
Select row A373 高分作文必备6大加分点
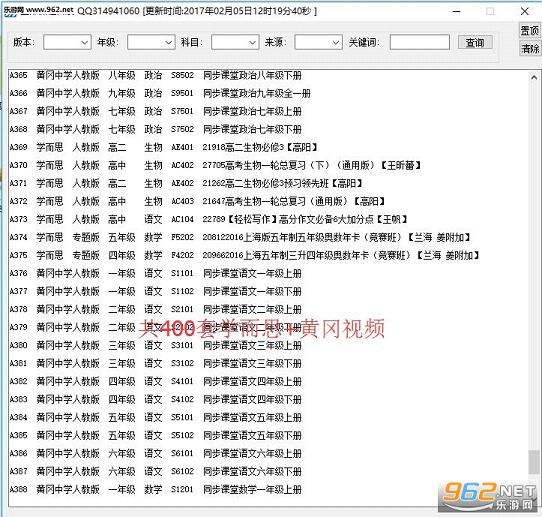208,219
